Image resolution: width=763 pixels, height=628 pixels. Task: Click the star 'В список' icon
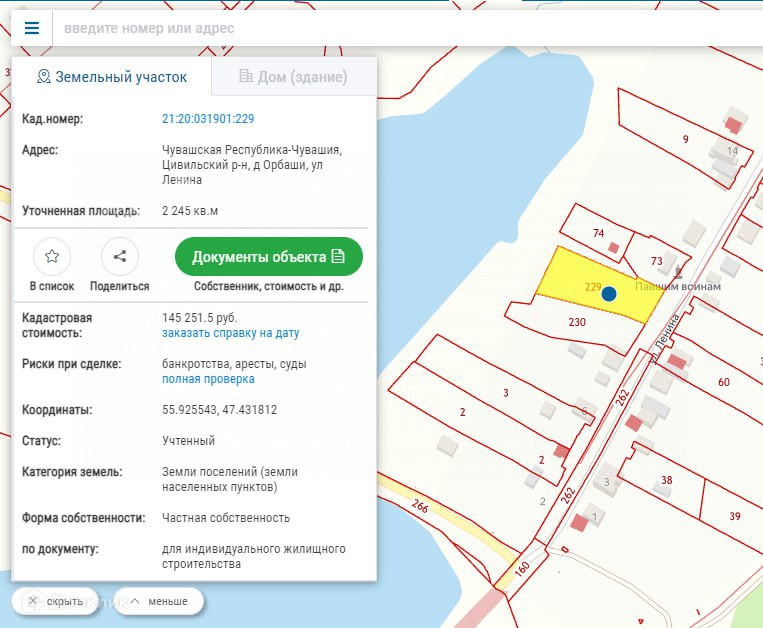point(52,256)
